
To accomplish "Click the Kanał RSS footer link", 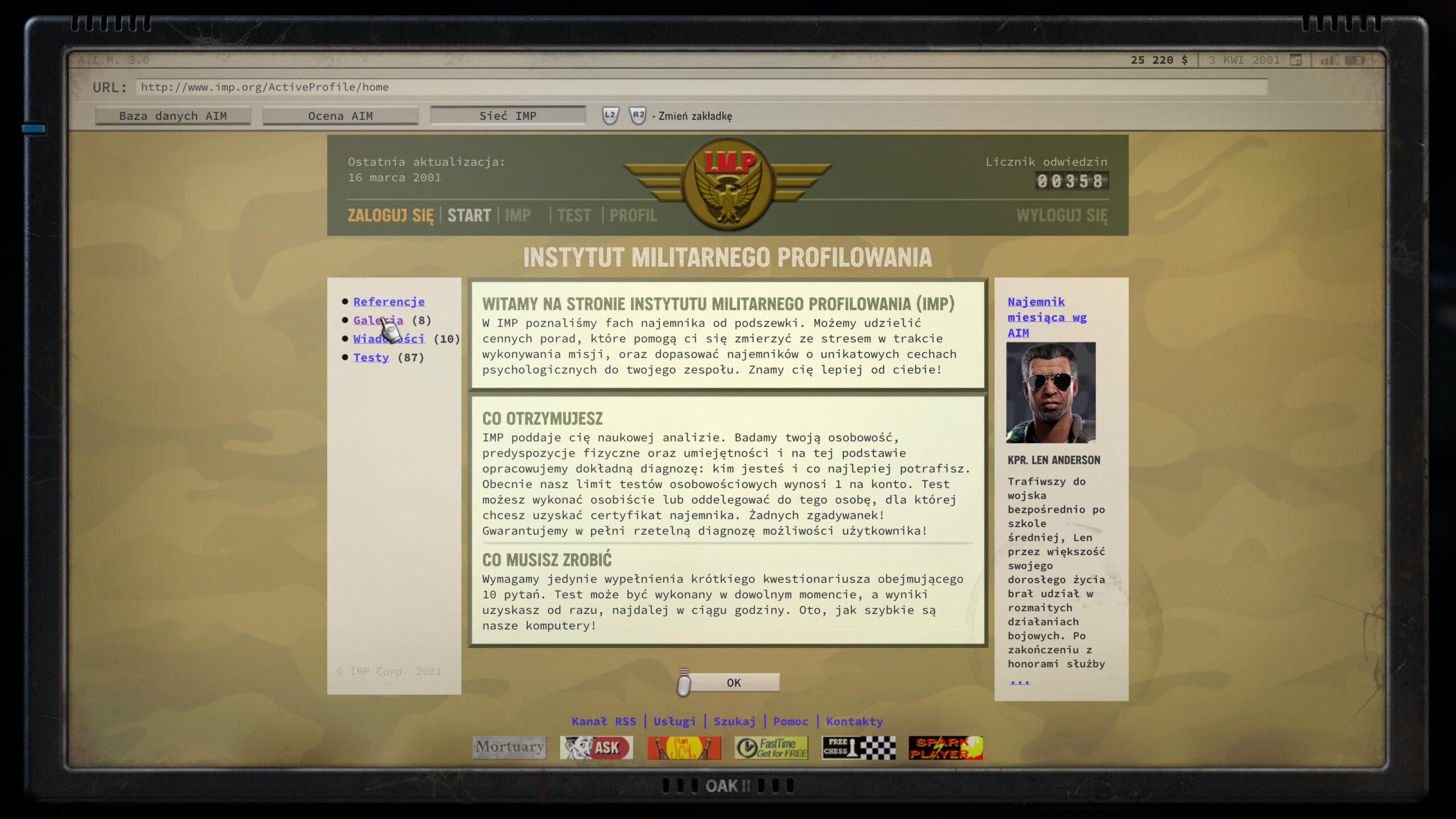I will coord(603,721).
